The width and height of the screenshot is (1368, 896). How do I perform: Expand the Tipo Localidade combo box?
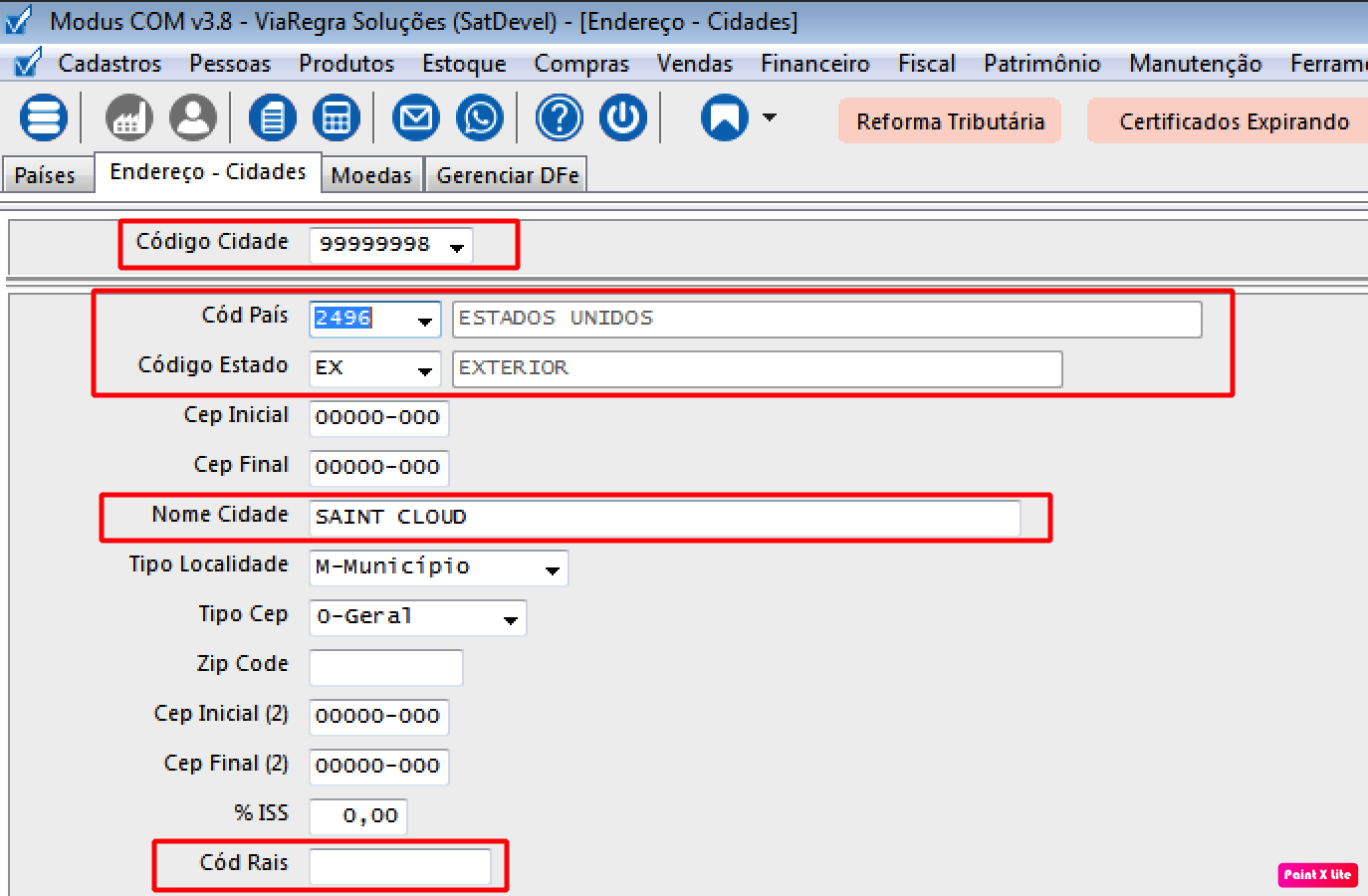coord(552,569)
